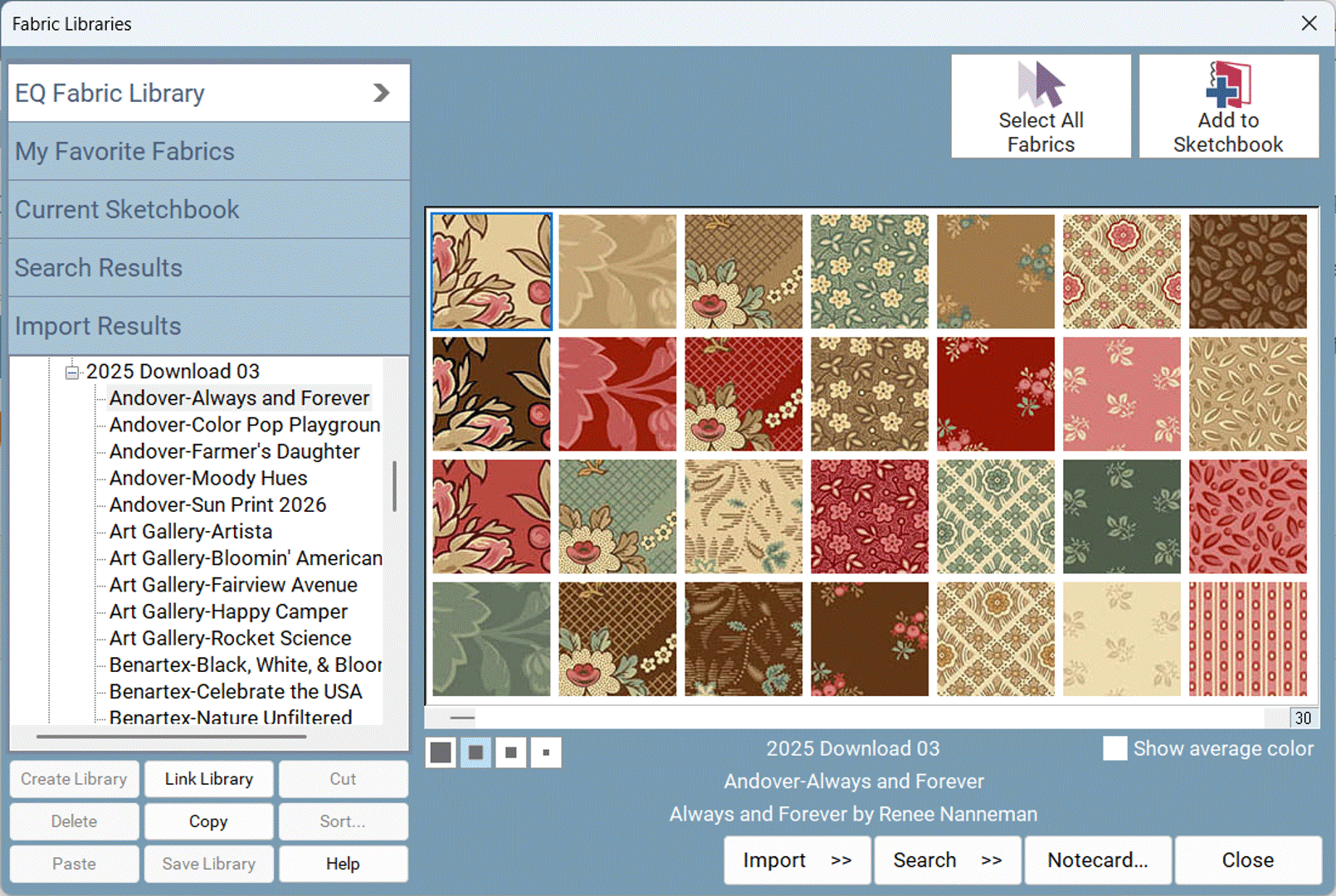Close the Fabric Libraries dialog with X
The height and width of the screenshot is (896, 1336).
click(1309, 23)
